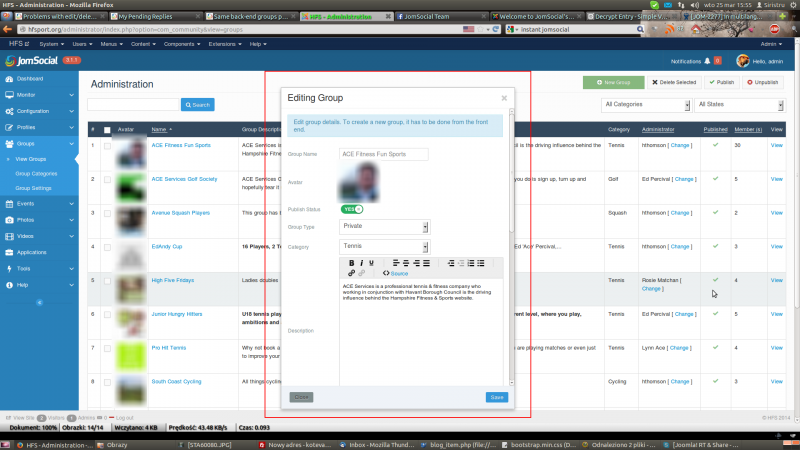Screen dimensions: 800x450
Task: Toggle italic in the description editor
Action: click(x=361, y=263)
